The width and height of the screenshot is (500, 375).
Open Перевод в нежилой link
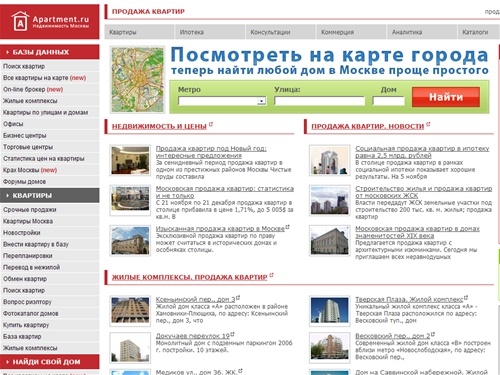tap(32, 267)
